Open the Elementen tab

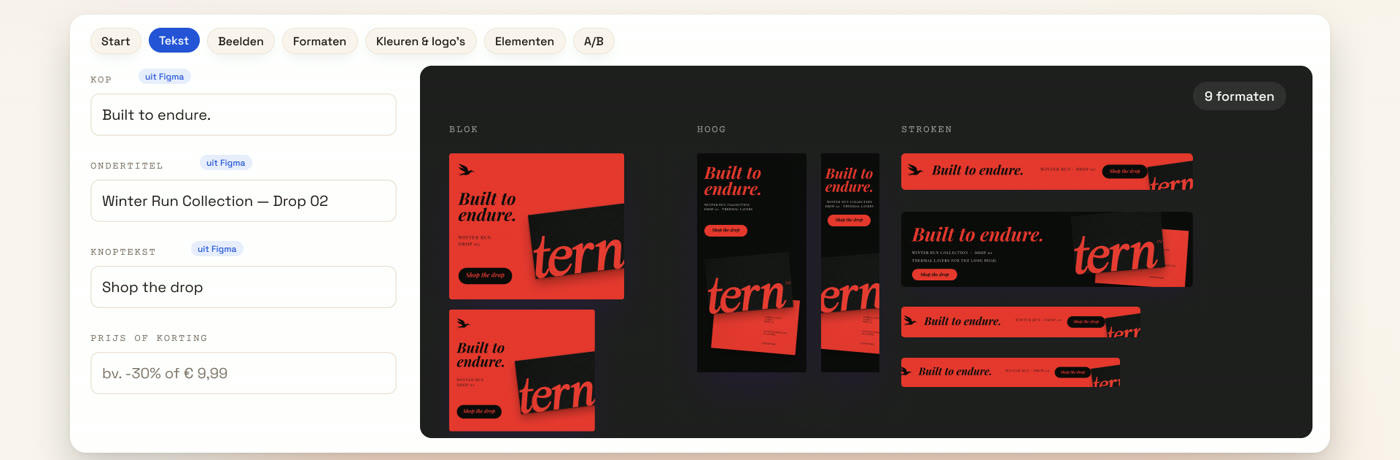(x=525, y=41)
